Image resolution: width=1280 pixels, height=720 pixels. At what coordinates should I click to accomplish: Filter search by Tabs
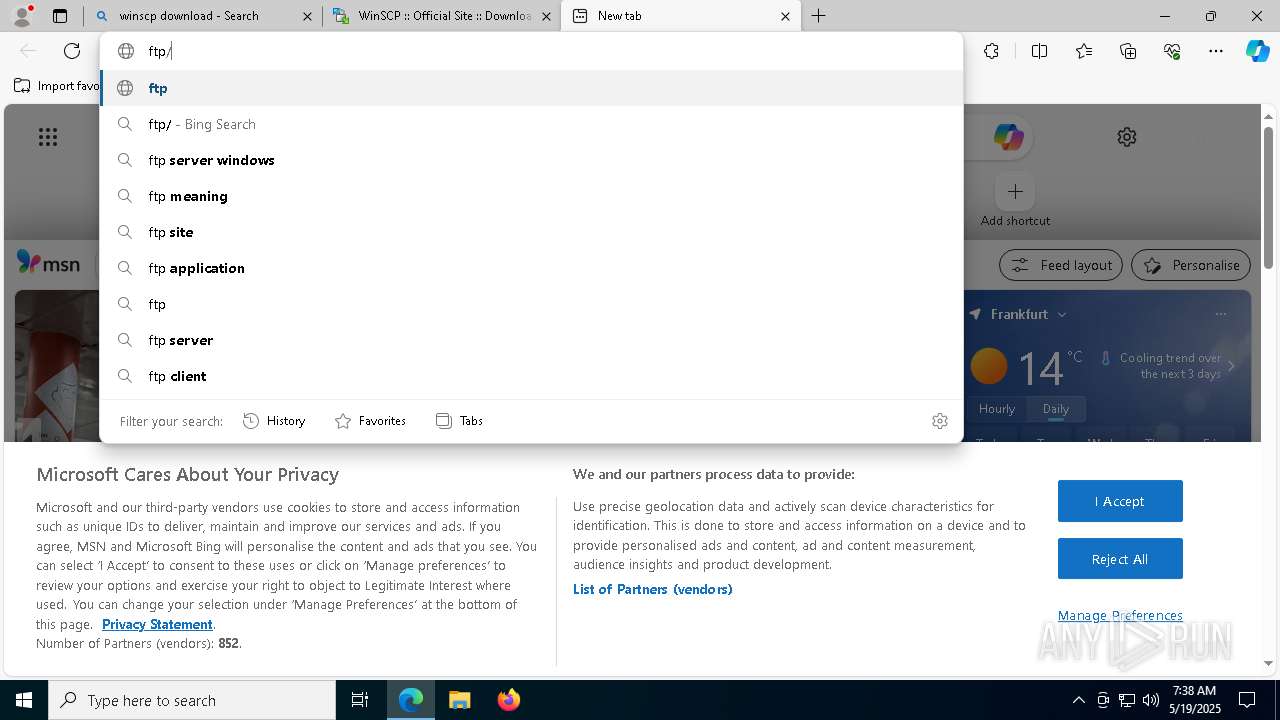click(459, 421)
